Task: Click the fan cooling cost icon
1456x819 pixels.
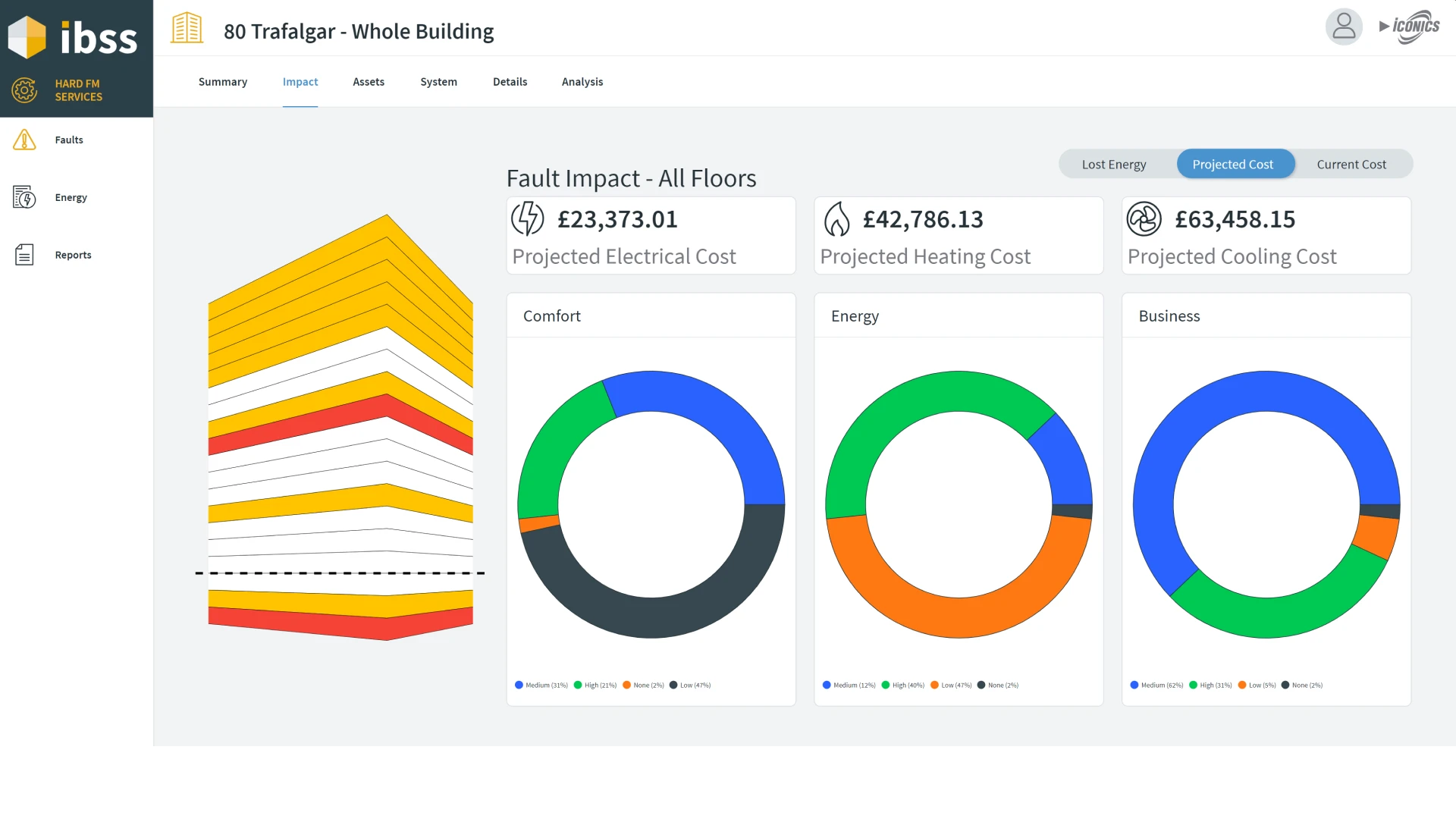Action: pos(1144,219)
